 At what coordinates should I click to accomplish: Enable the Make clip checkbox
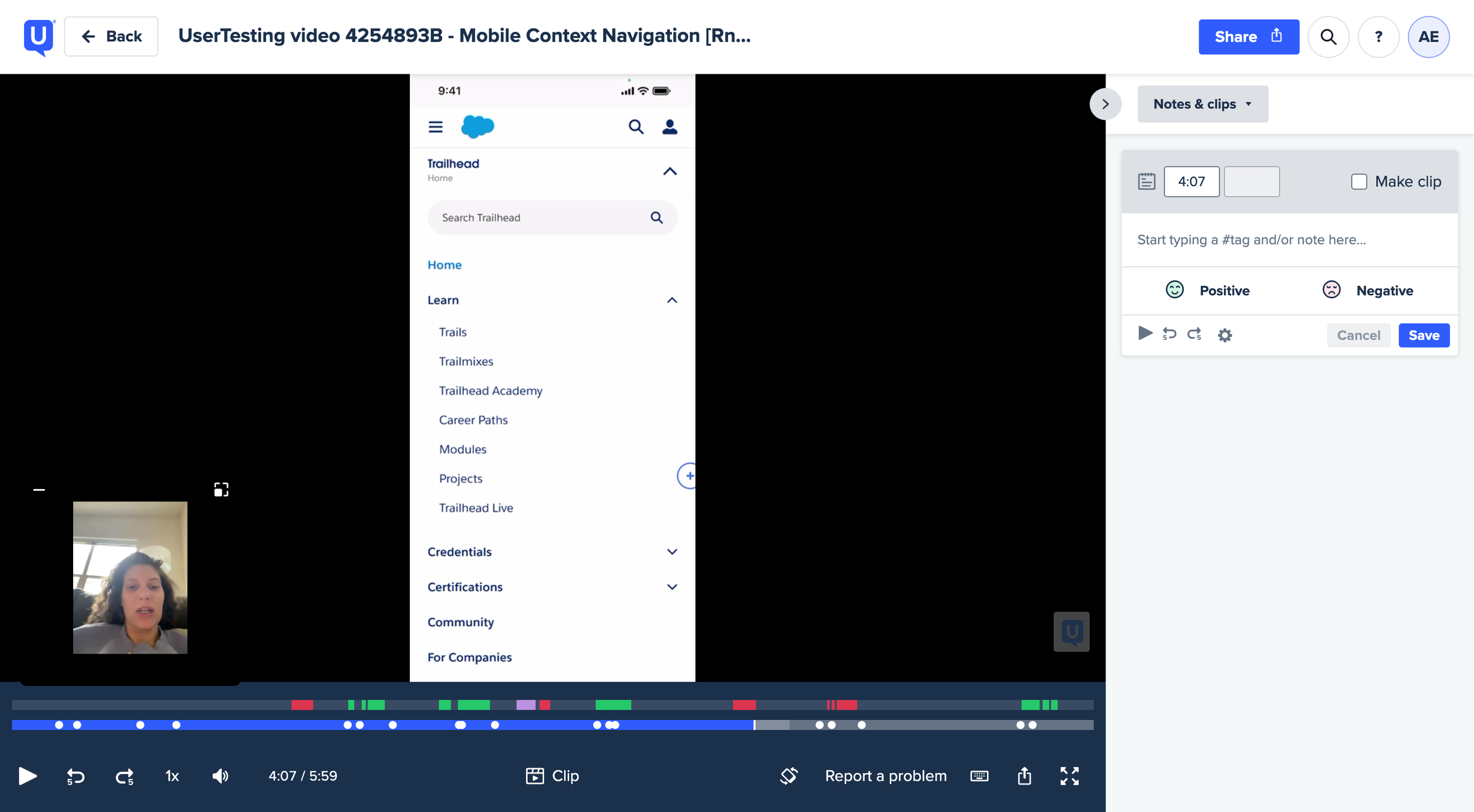1359,181
